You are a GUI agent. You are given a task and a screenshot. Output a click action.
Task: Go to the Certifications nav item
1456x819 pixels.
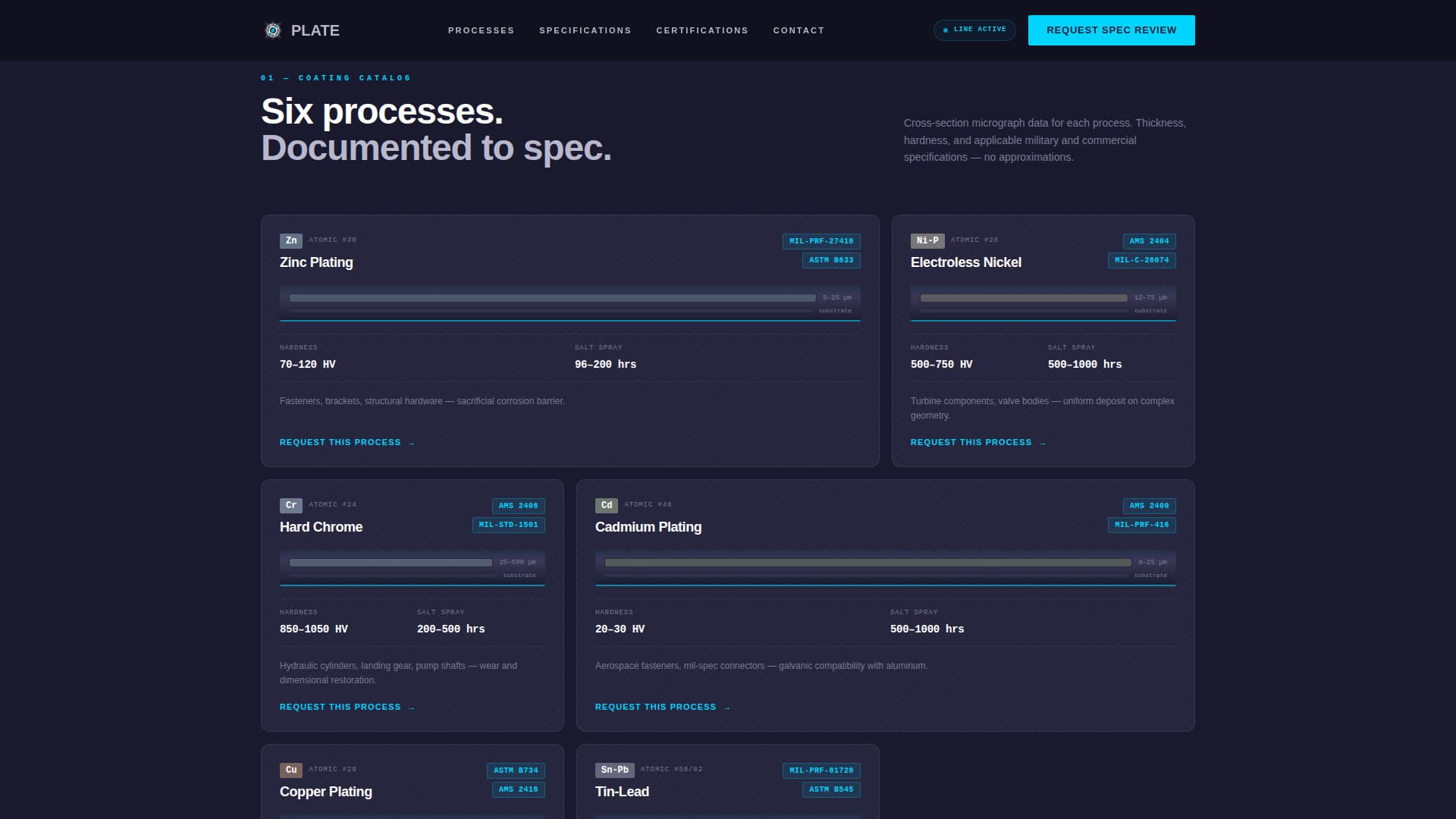tap(701, 30)
